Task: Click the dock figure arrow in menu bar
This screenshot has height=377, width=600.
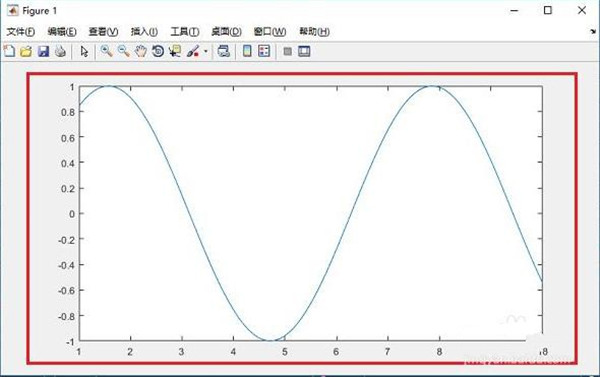Action: (593, 31)
